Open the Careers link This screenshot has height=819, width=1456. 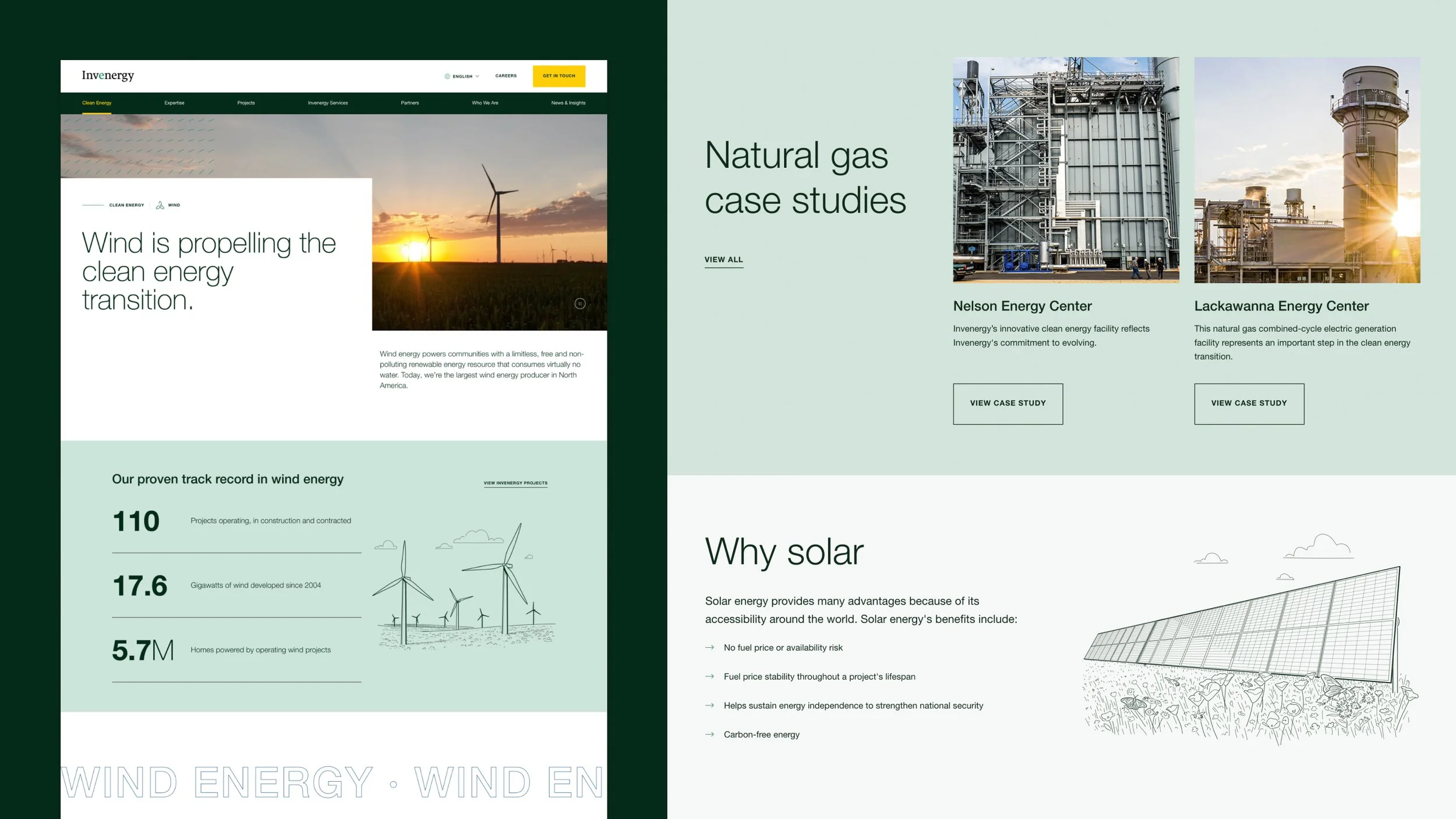tap(506, 76)
